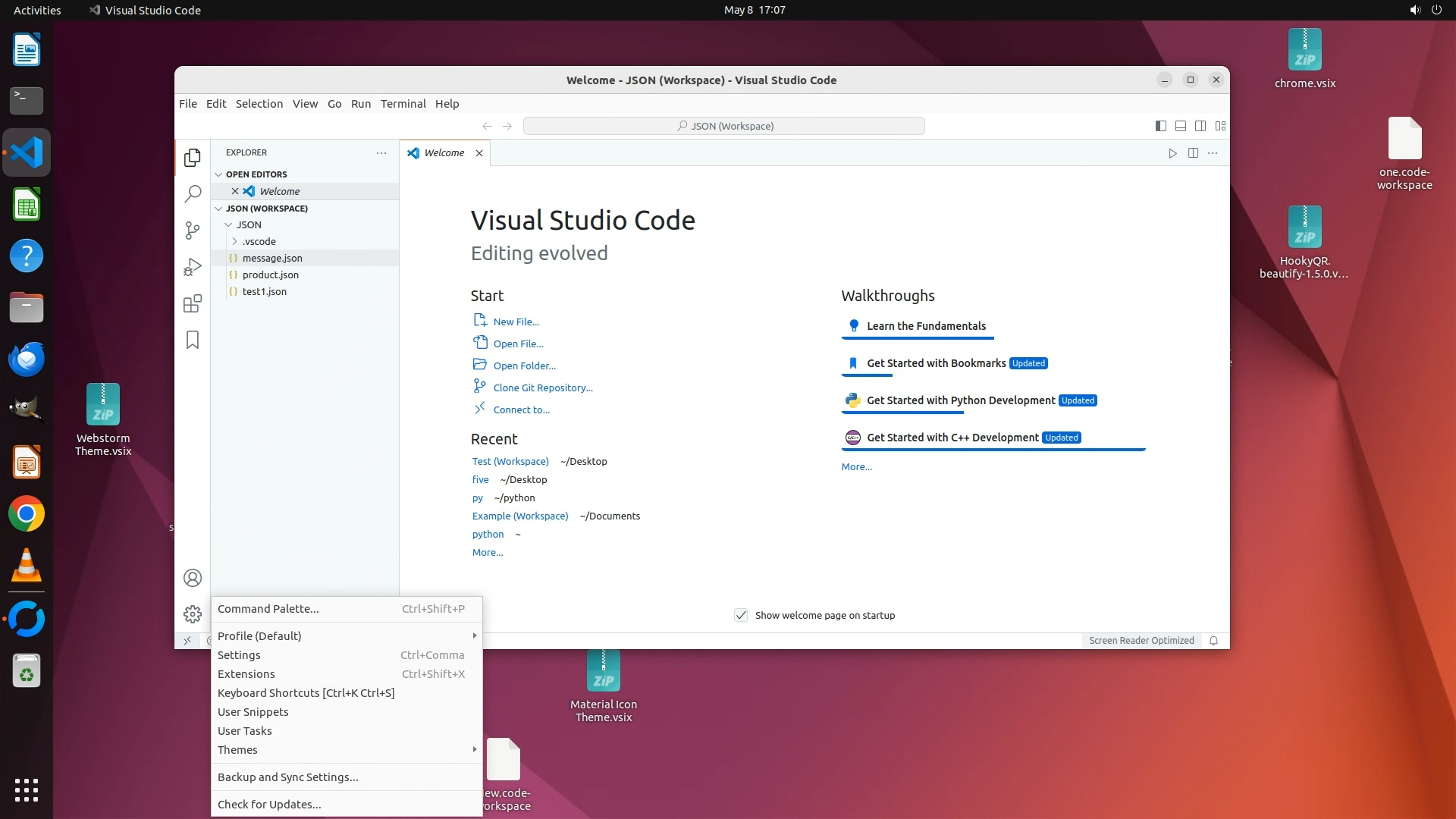Click the Clone Git Repository link
The width and height of the screenshot is (1456, 819).
pyautogui.click(x=542, y=388)
